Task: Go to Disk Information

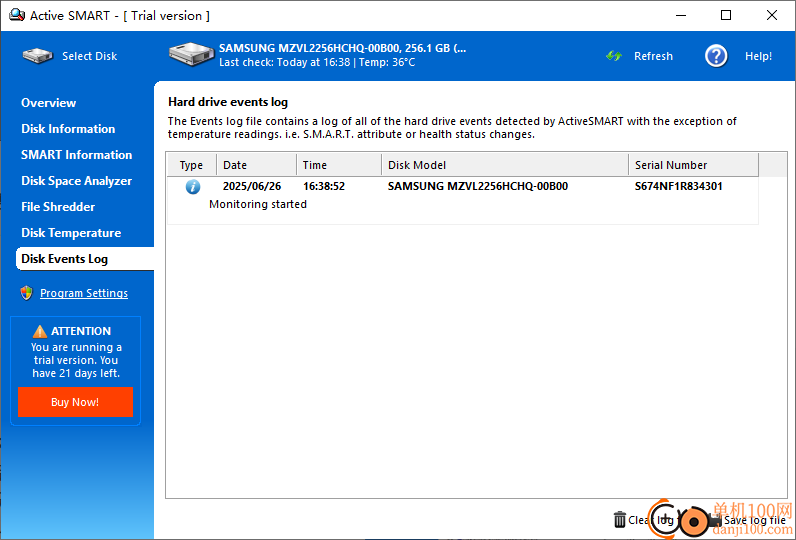Action: pos(68,129)
